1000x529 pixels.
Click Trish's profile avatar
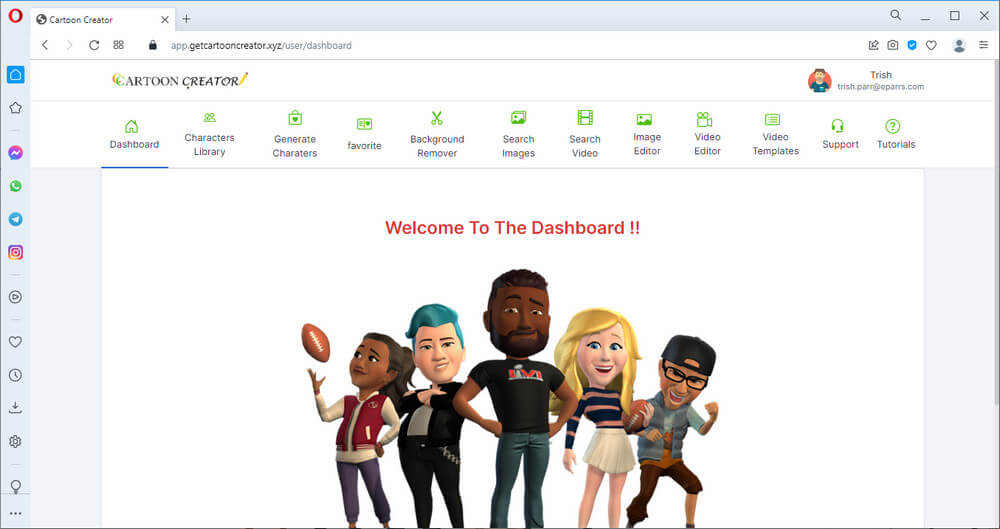point(820,81)
